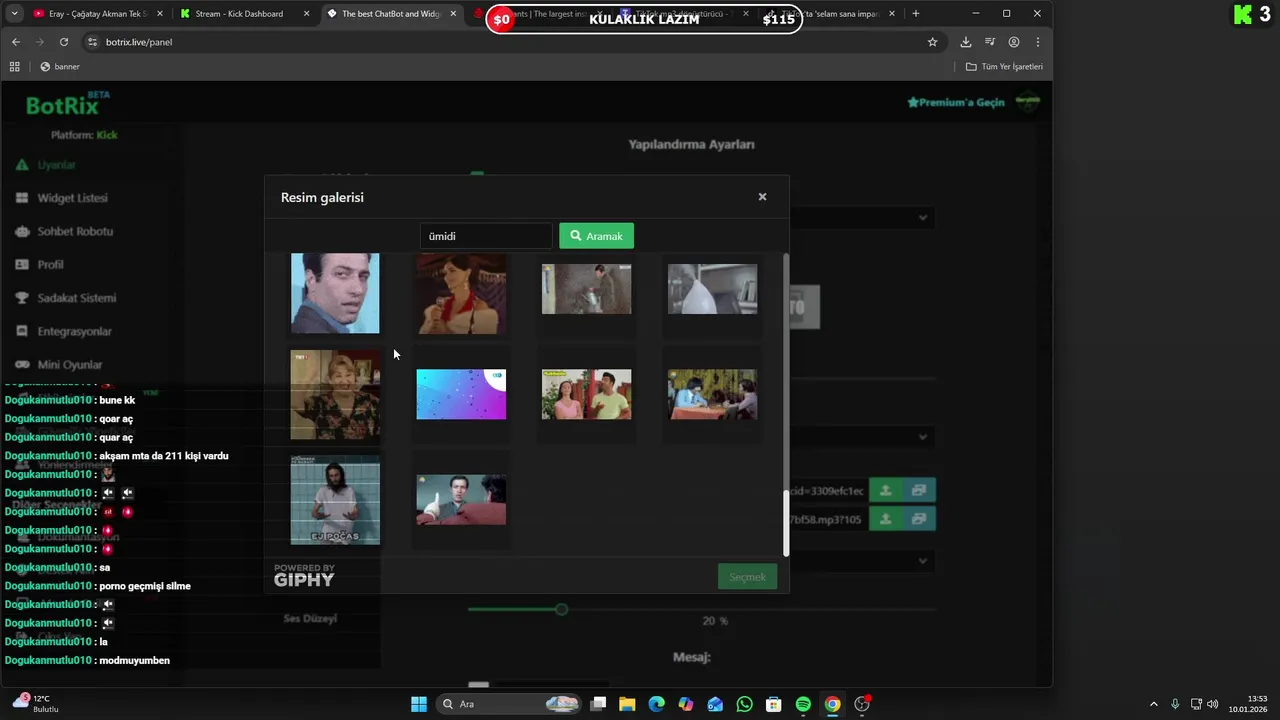
Task: Close the selam sana tab
Action: pyautogui.click(x=892, y=14)
